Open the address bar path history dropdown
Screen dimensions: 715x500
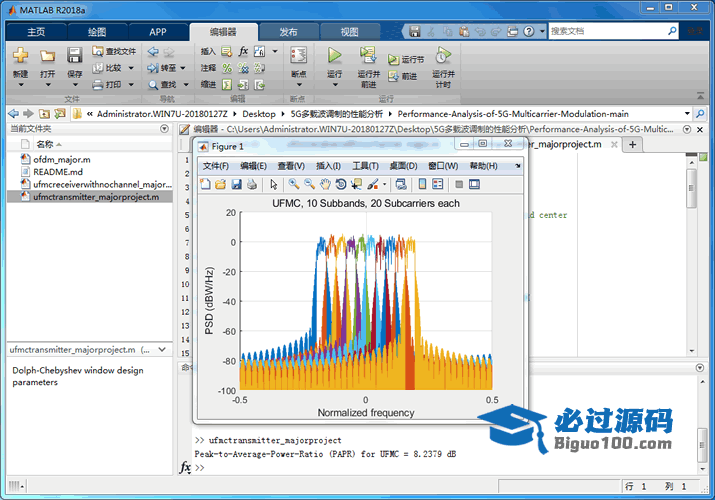pyautogui.click(x=687, y=114)
